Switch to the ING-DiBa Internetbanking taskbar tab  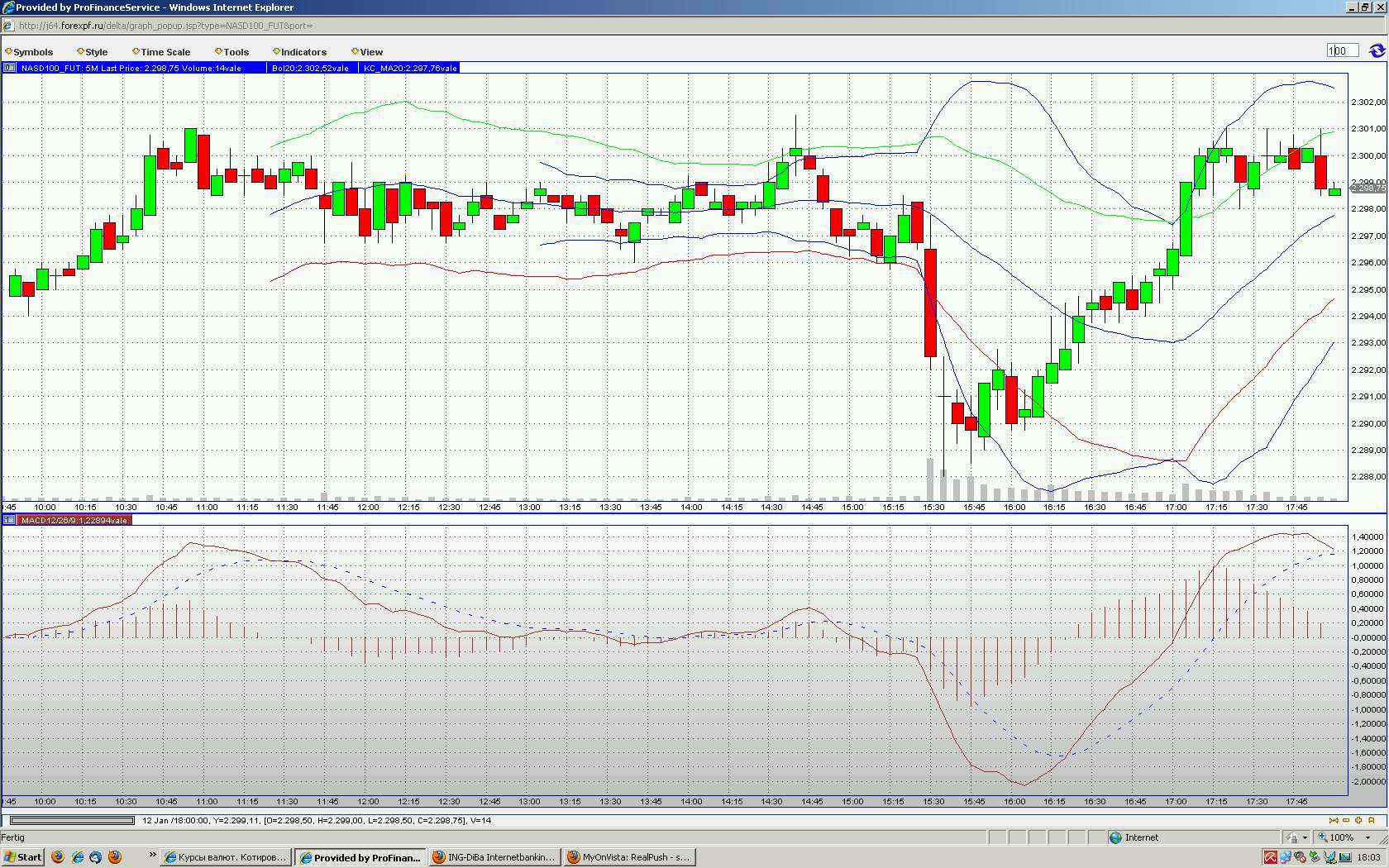pos(494,857)
